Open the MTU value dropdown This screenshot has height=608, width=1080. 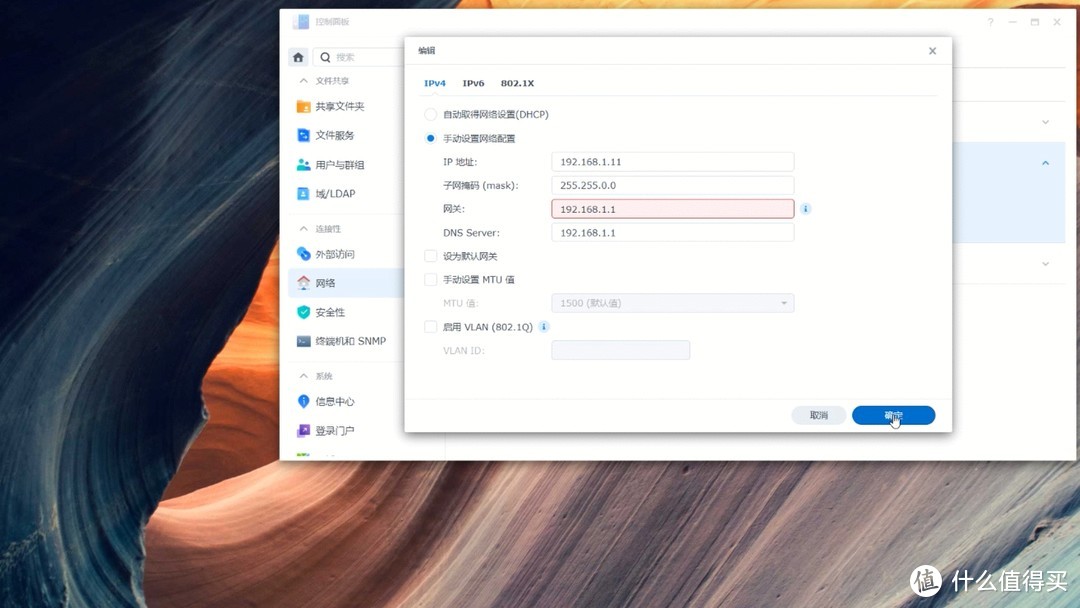[672, 303]
